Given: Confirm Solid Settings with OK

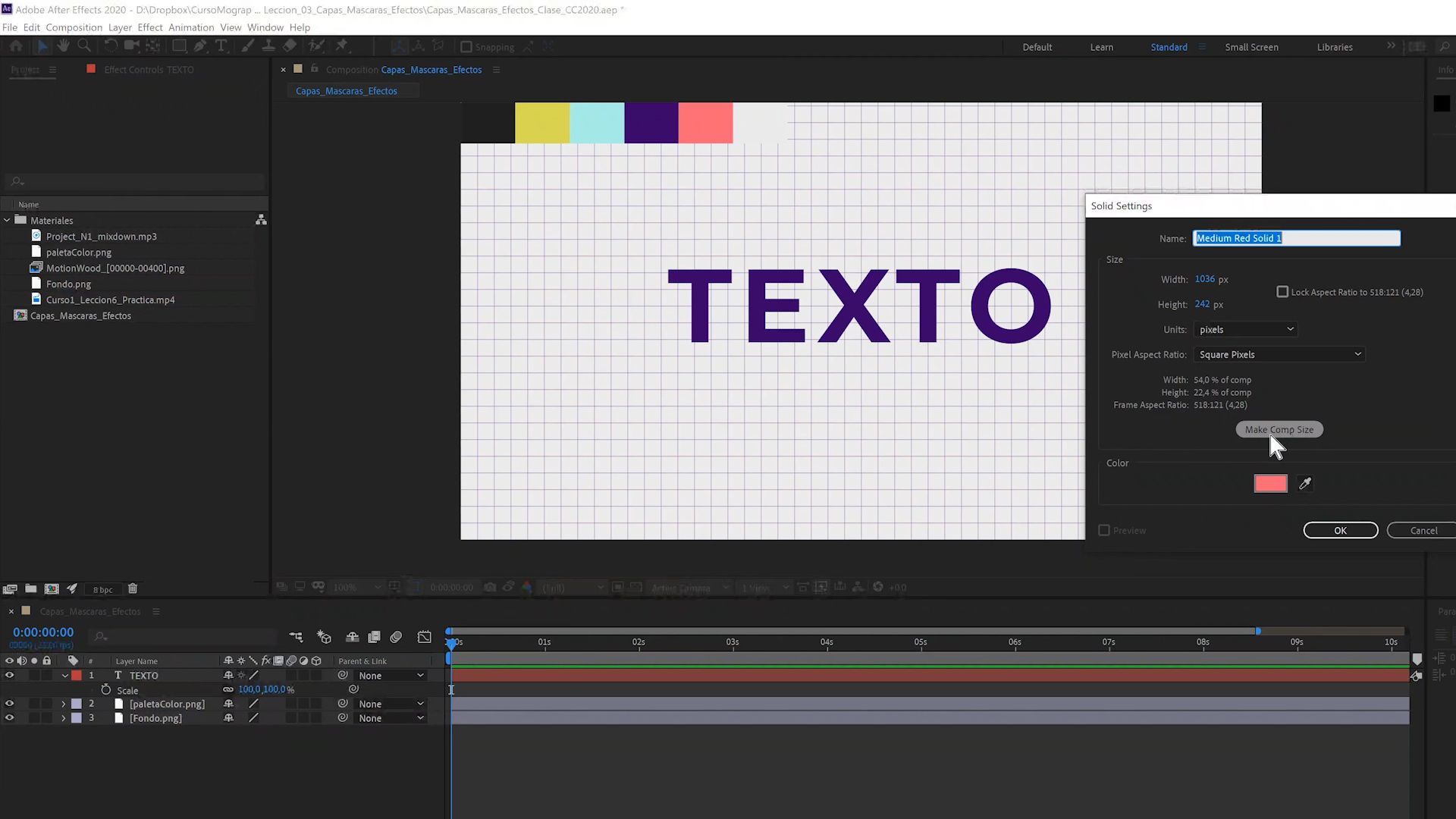Looking at the screenshot, I should (1340, 531).
